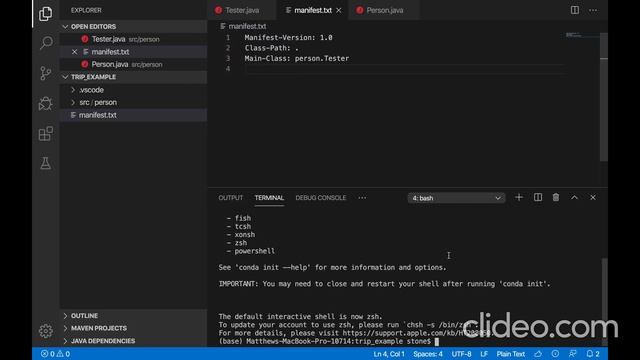Switch to the TERMINAL panel tab
The width and height of the screenshot is (640, 360).
coord(269,198)
